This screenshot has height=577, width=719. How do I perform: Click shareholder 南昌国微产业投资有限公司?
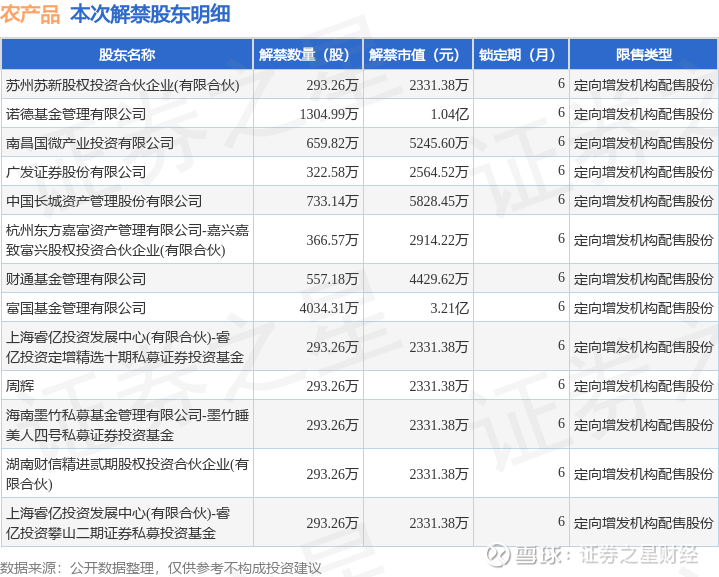pos(90,143)
